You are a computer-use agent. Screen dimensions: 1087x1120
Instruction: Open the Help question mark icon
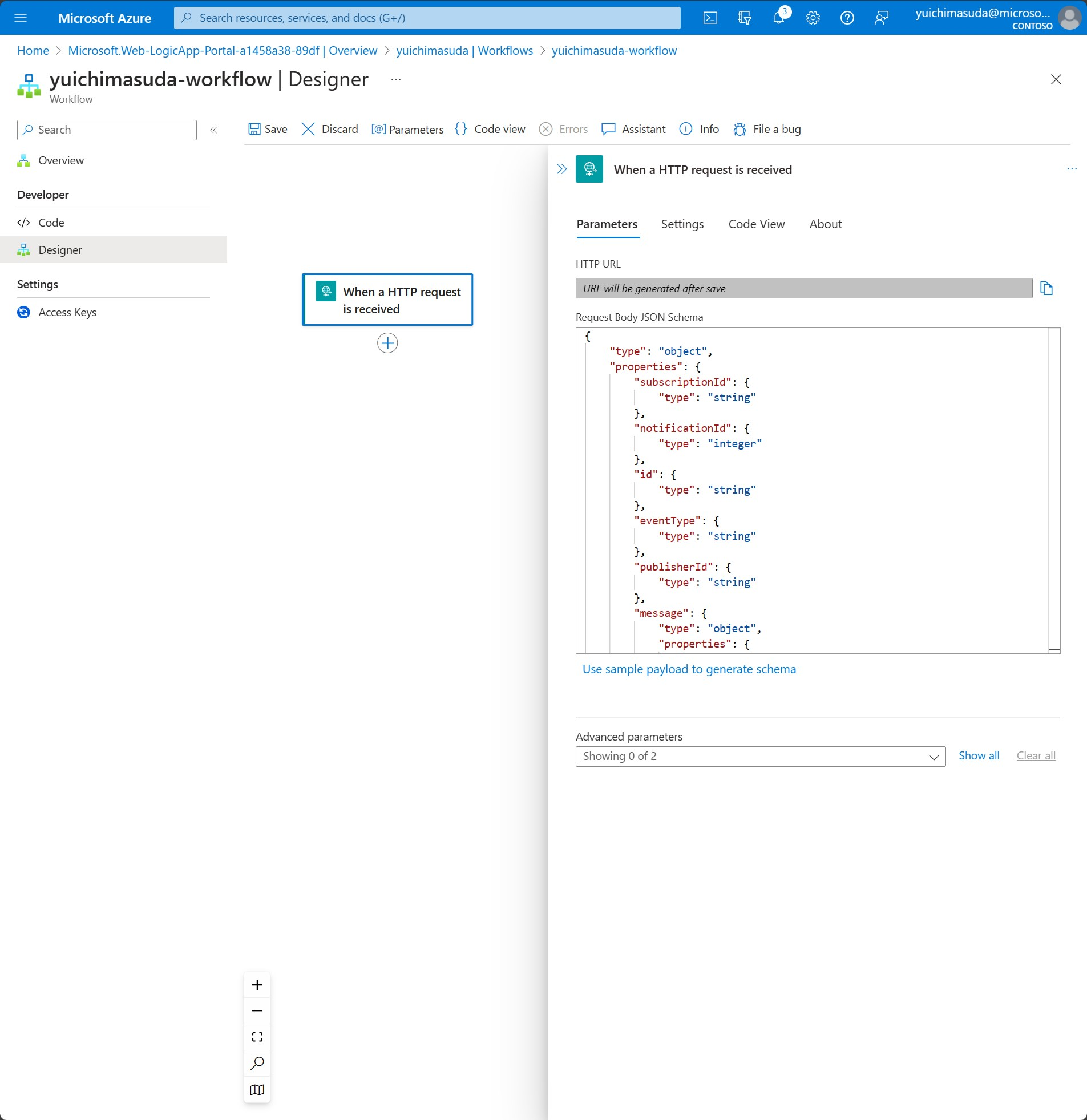coord(847,18)
